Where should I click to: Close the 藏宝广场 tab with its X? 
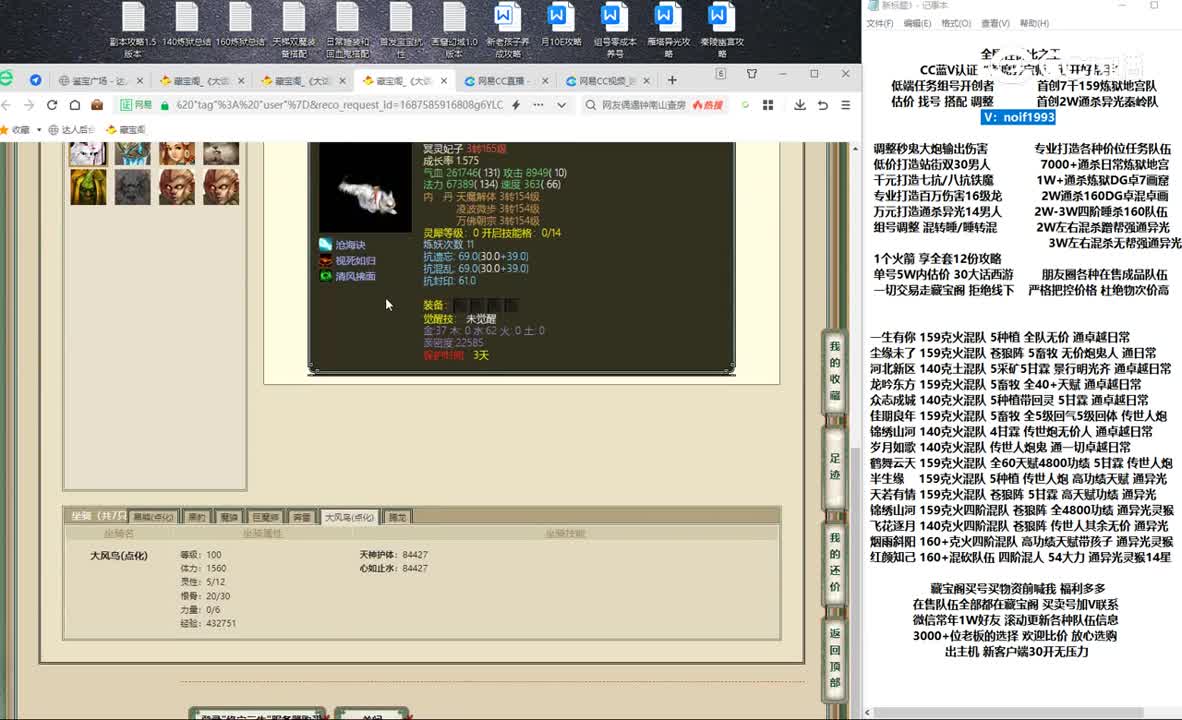click(139, 81)
